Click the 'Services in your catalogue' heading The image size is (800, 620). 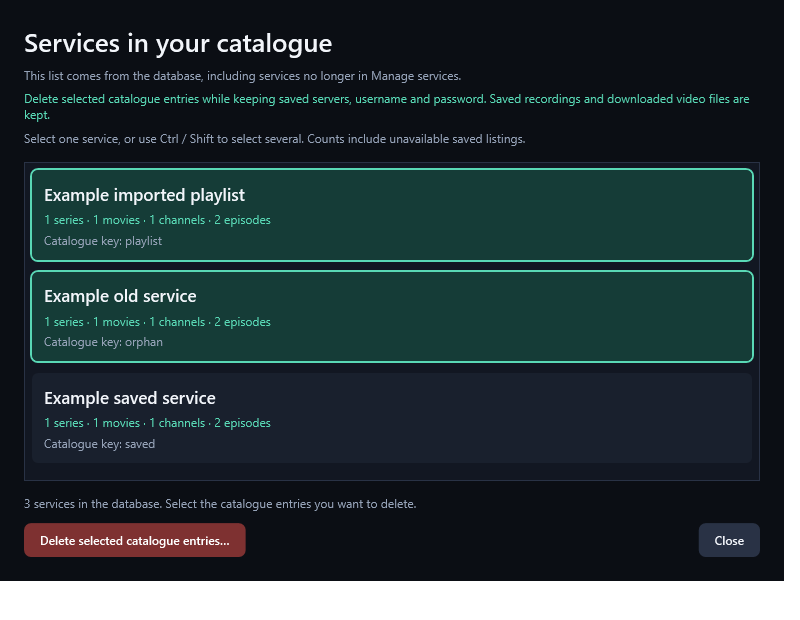[x=178, y=43]
